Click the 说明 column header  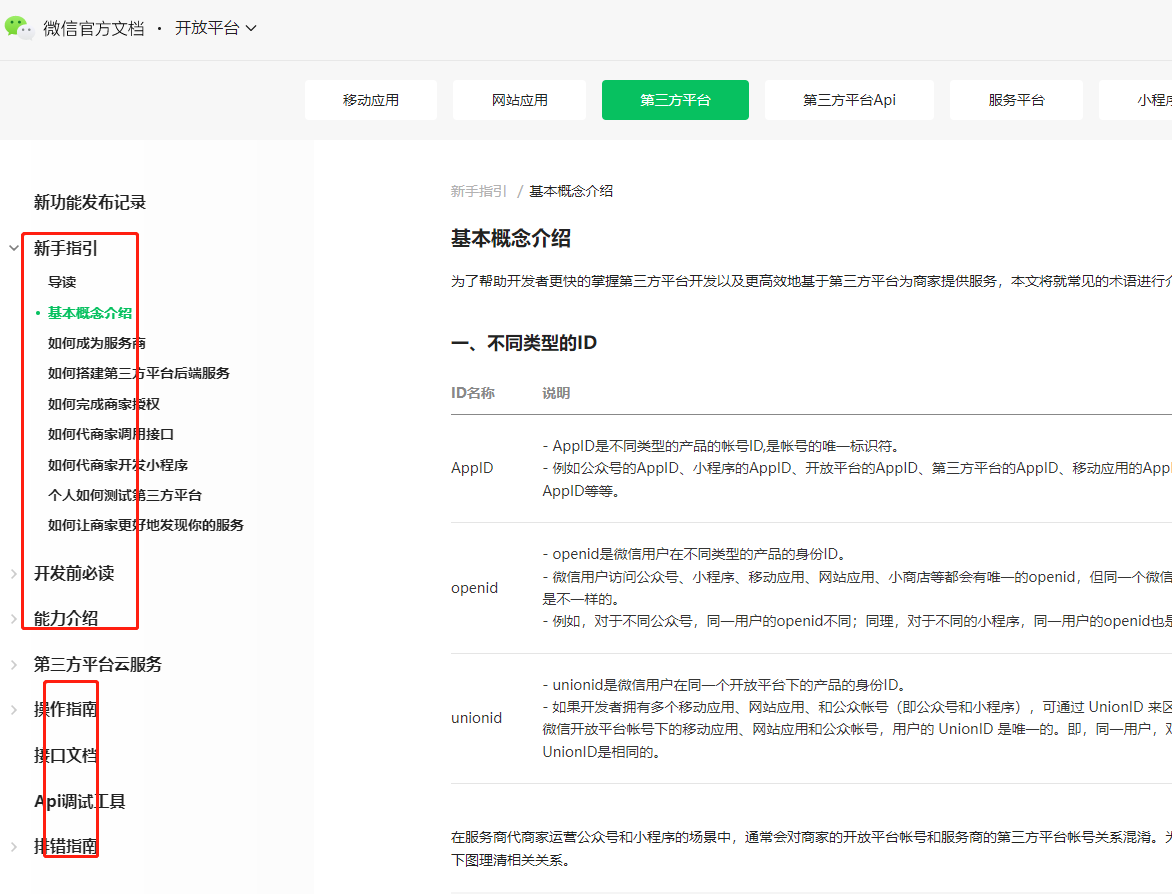tap(556, 393)
